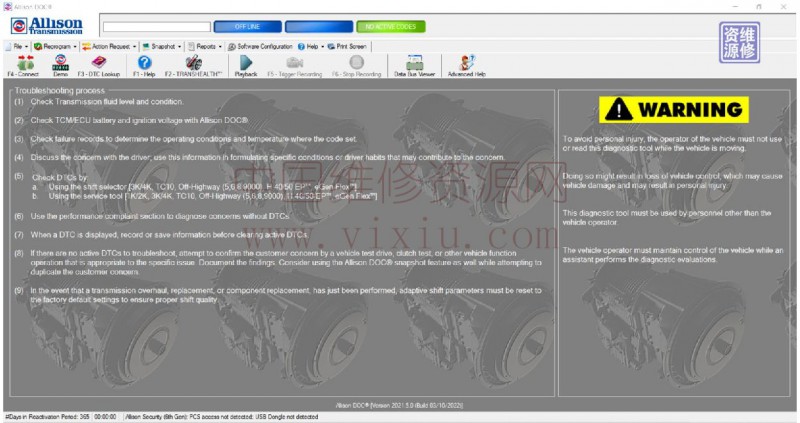This screenshot has width=800, height=423.
Task: Expand the File dropdown arrow
Action: click(27, 47)
